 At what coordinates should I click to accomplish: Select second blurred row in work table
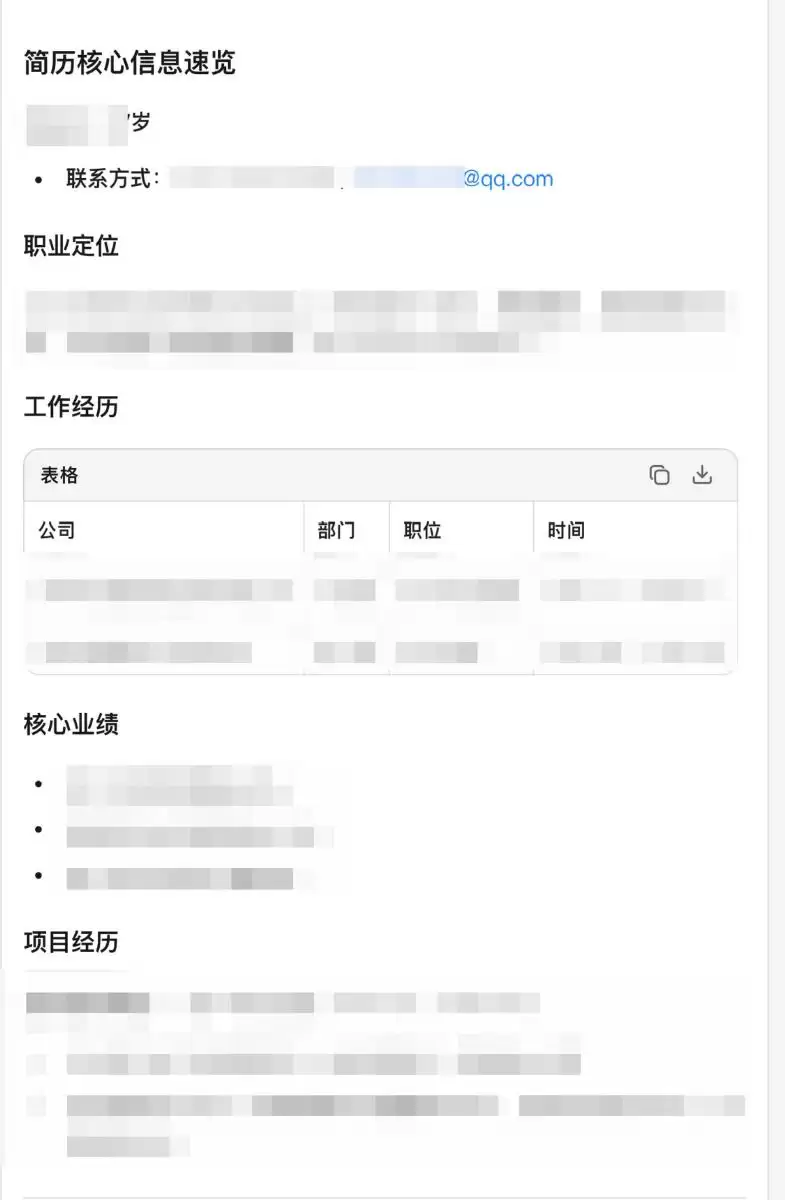380,653
